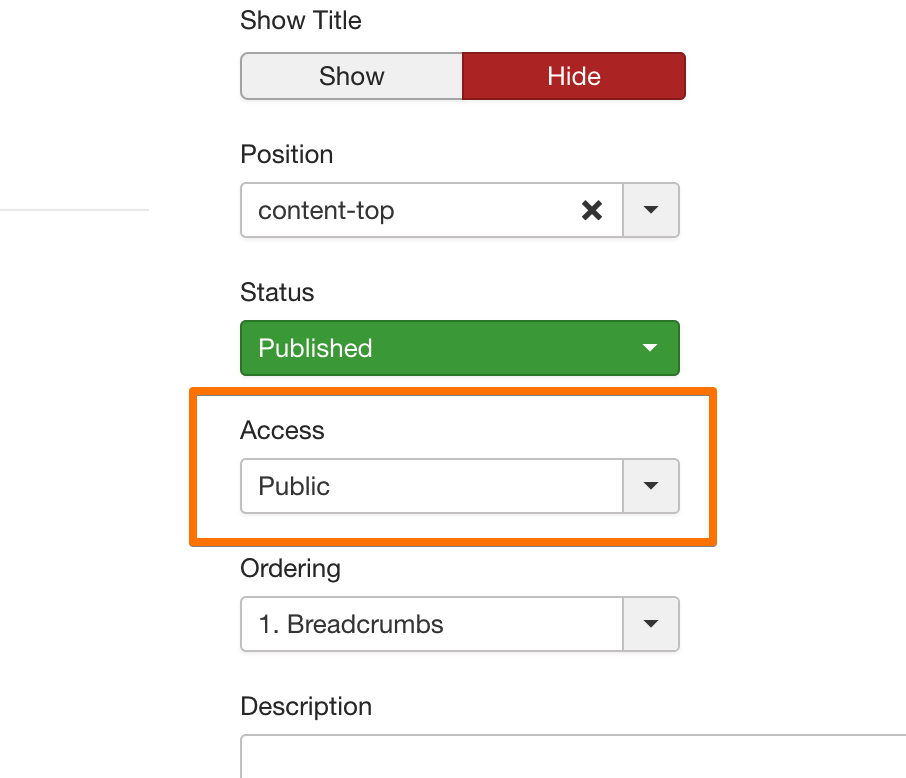The width and height of the screenshot is (906, 778).
Task: Click the Position field label
Action: (x=287, y=154)
